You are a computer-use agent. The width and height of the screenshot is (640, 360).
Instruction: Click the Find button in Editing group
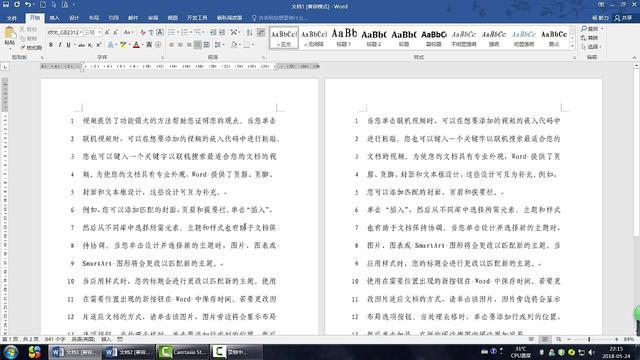pos(592,29)
